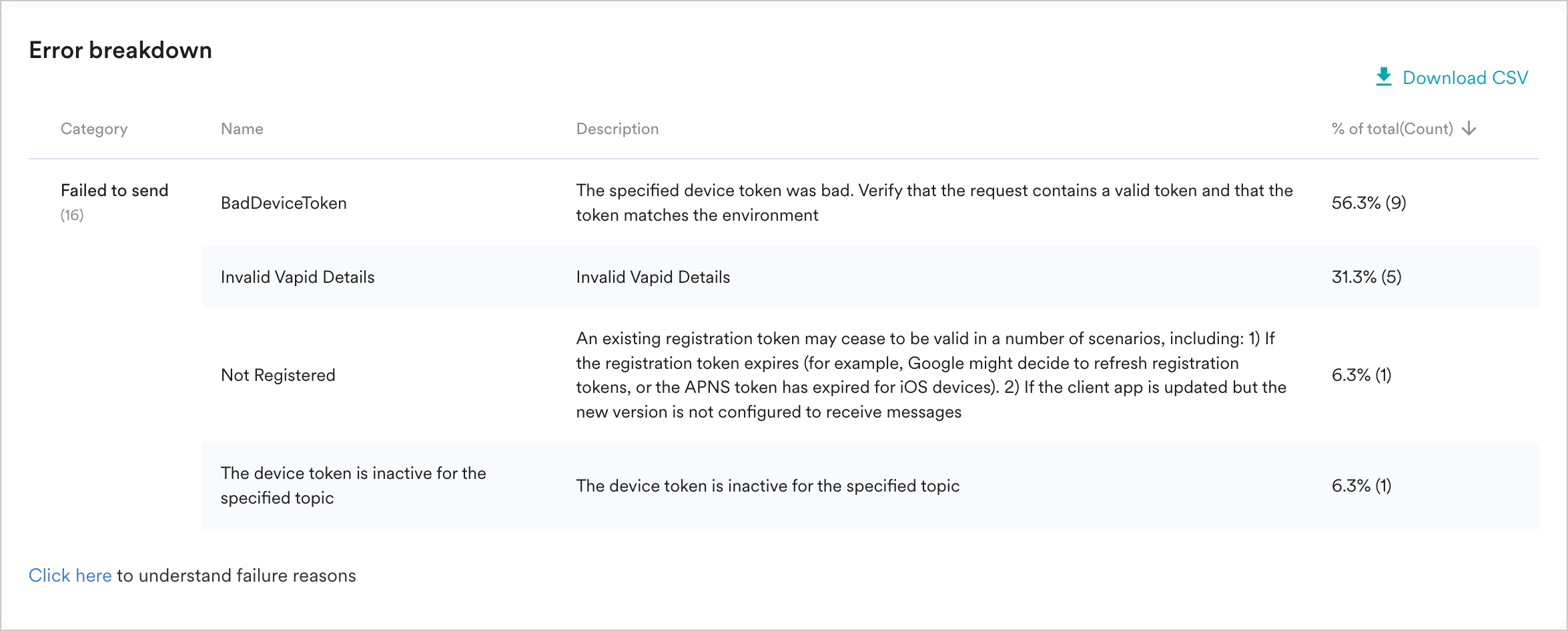Select the Not Registered error name
This screenshot has height=631, width=1568.
tap(278, 375)
